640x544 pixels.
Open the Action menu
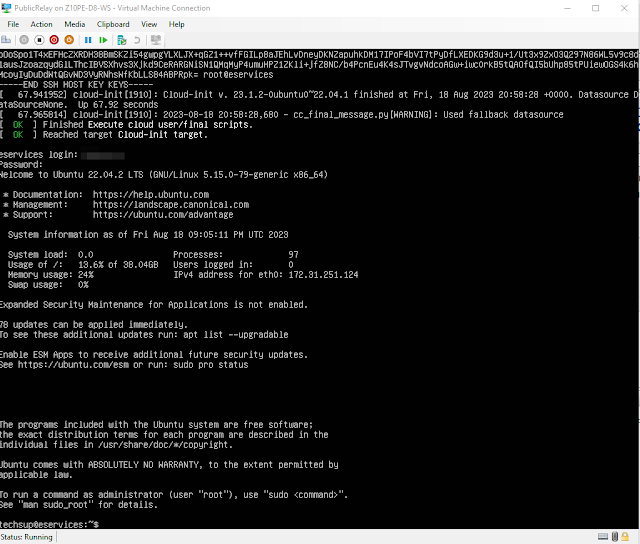(x=41, y=24)
